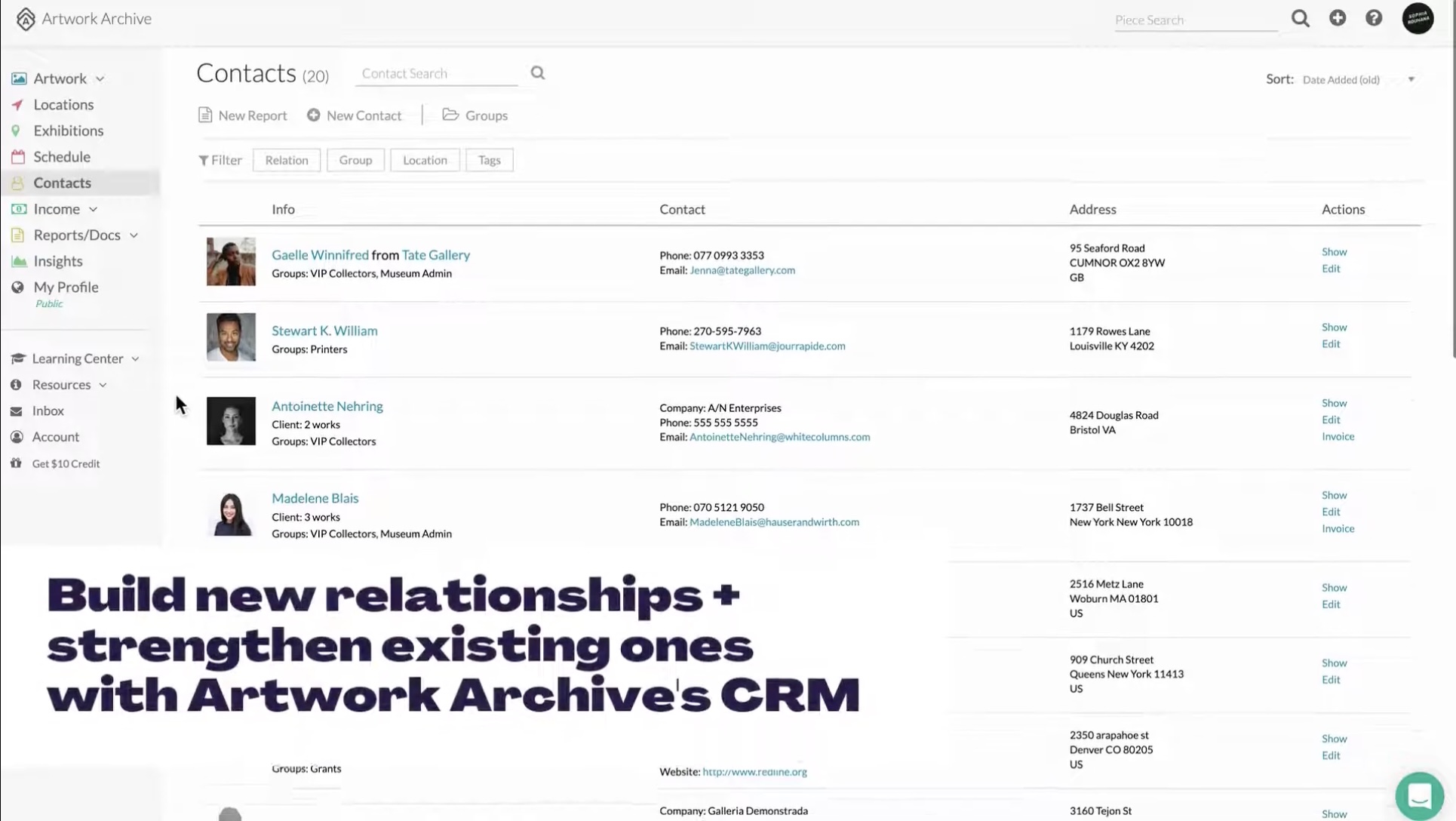Open Schedule in sidebar
The image size is (1456, 821).
coord(62,157)
